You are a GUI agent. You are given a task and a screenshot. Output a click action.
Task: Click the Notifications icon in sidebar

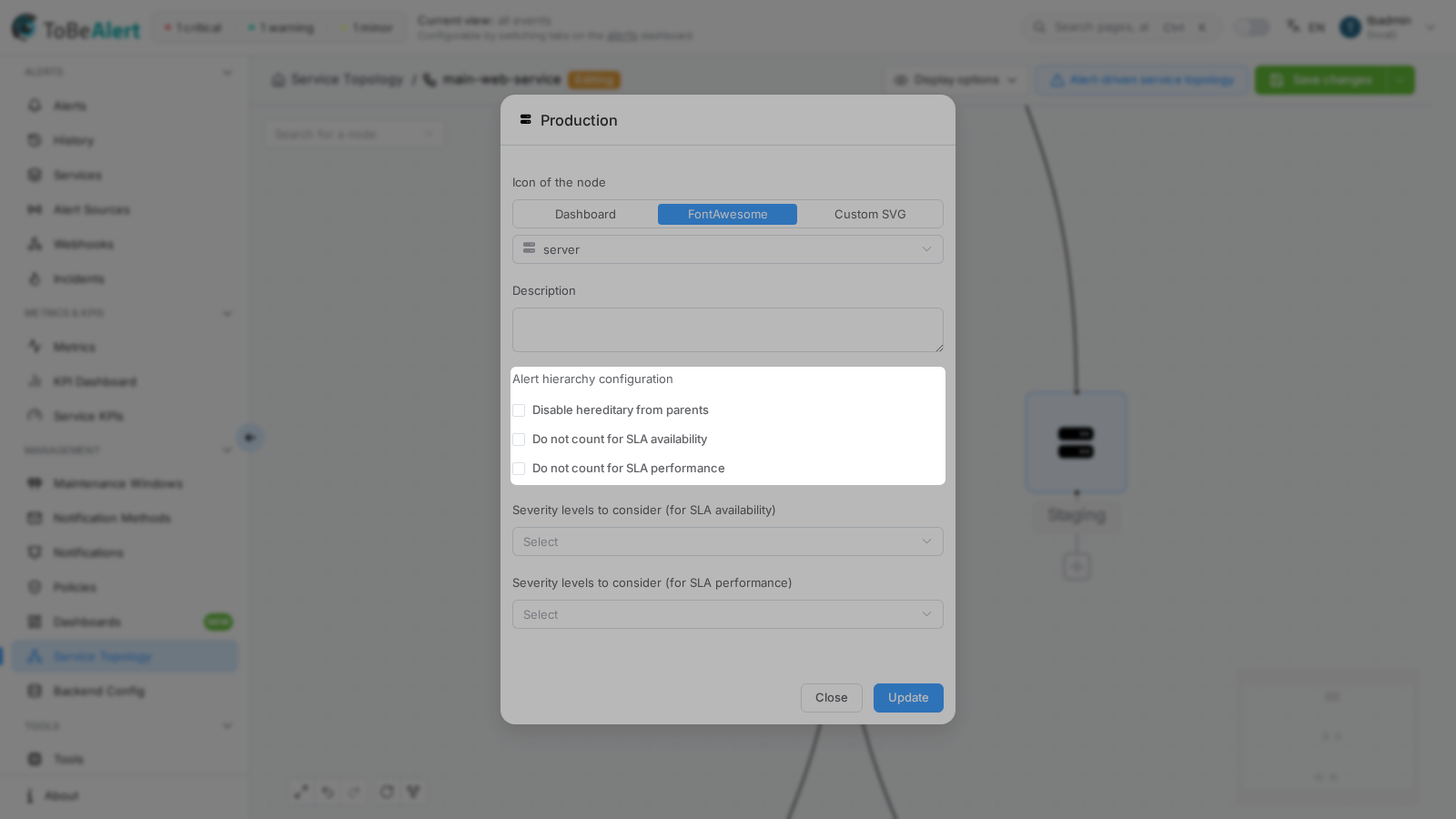pos(35,552)
